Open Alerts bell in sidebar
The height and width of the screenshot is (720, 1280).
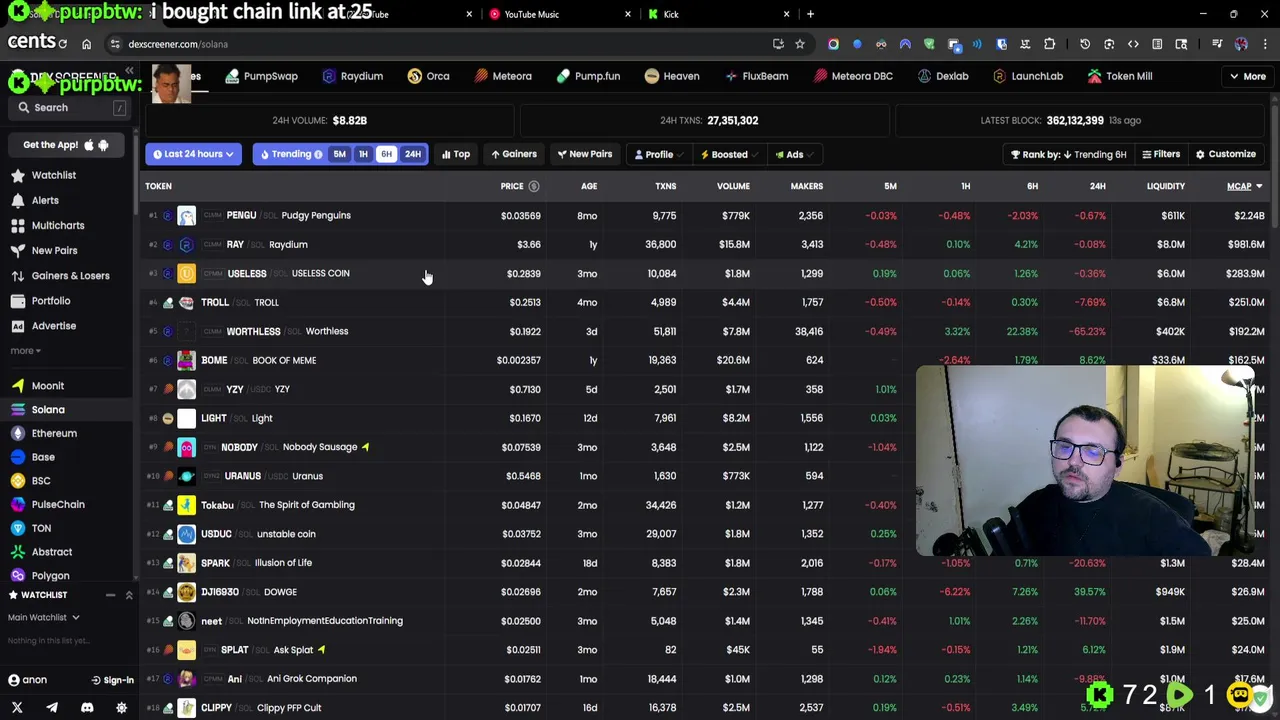18,200
